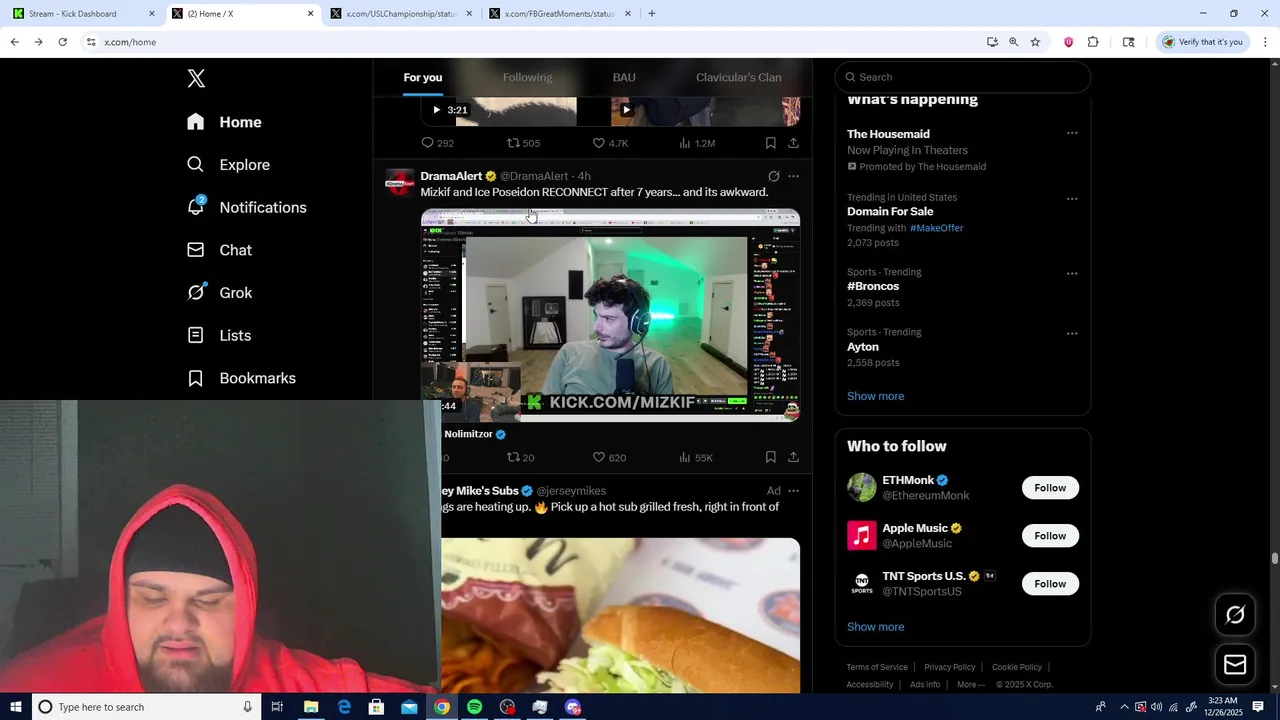Repost the DramaAlert post with 20 reposts
This screenshot has width=1280, height=720.
pos(520,457)
